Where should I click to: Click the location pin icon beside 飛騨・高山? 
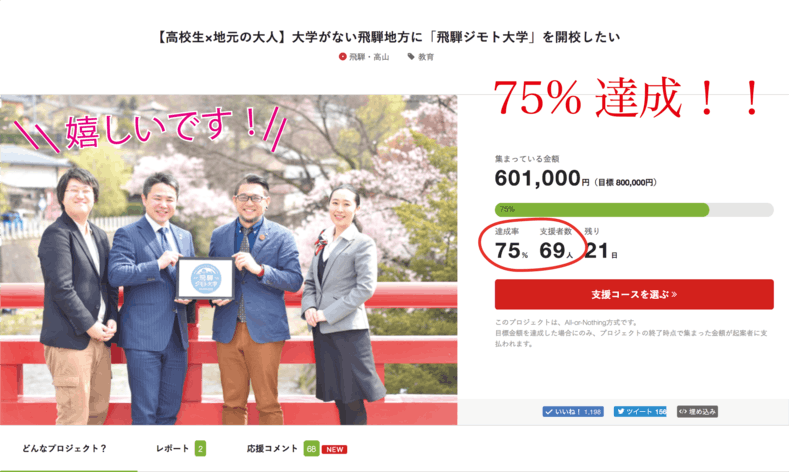pyautogui.click(x=343, y=57)
